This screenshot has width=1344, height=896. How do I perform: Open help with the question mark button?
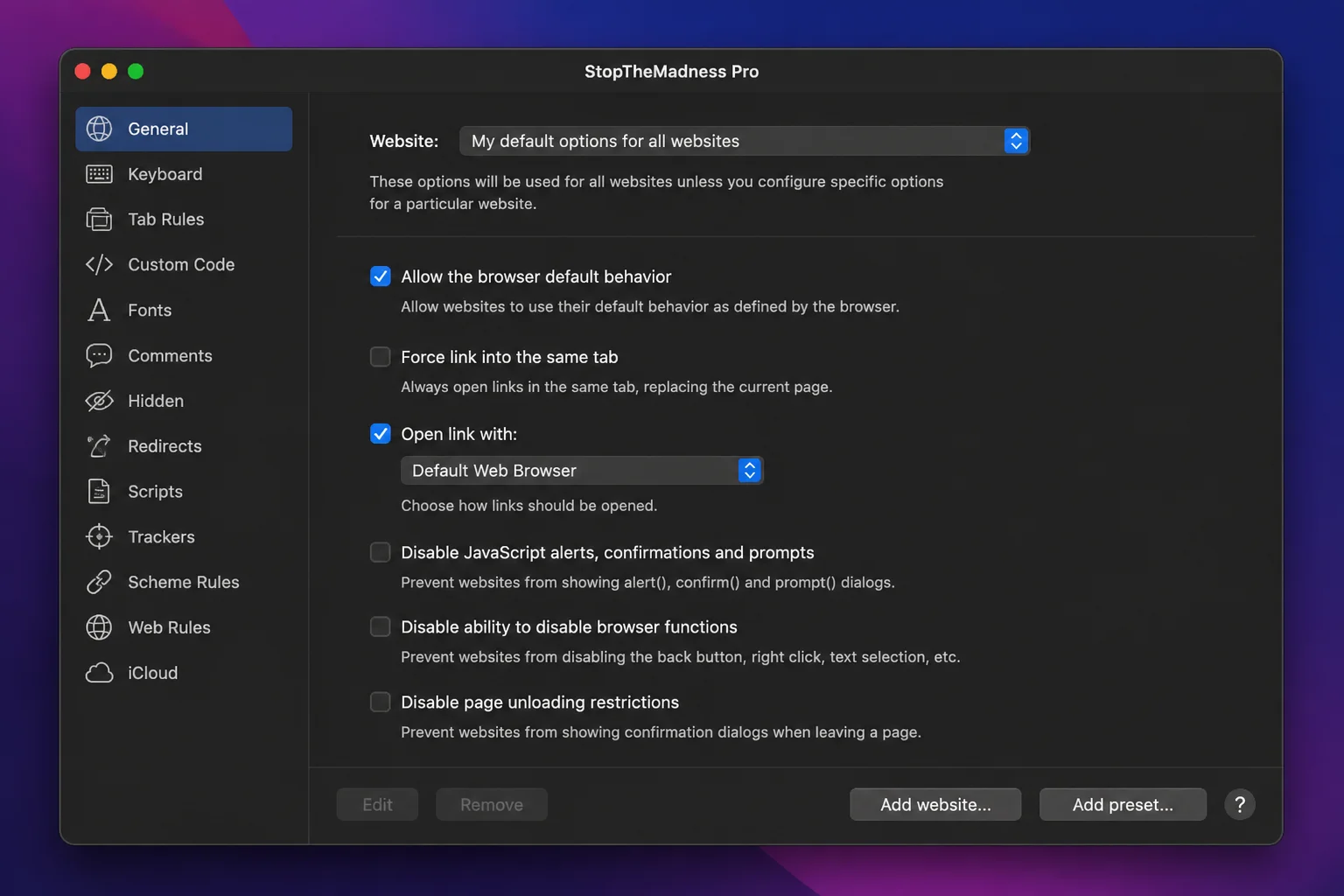click(x=1239, y=804)
